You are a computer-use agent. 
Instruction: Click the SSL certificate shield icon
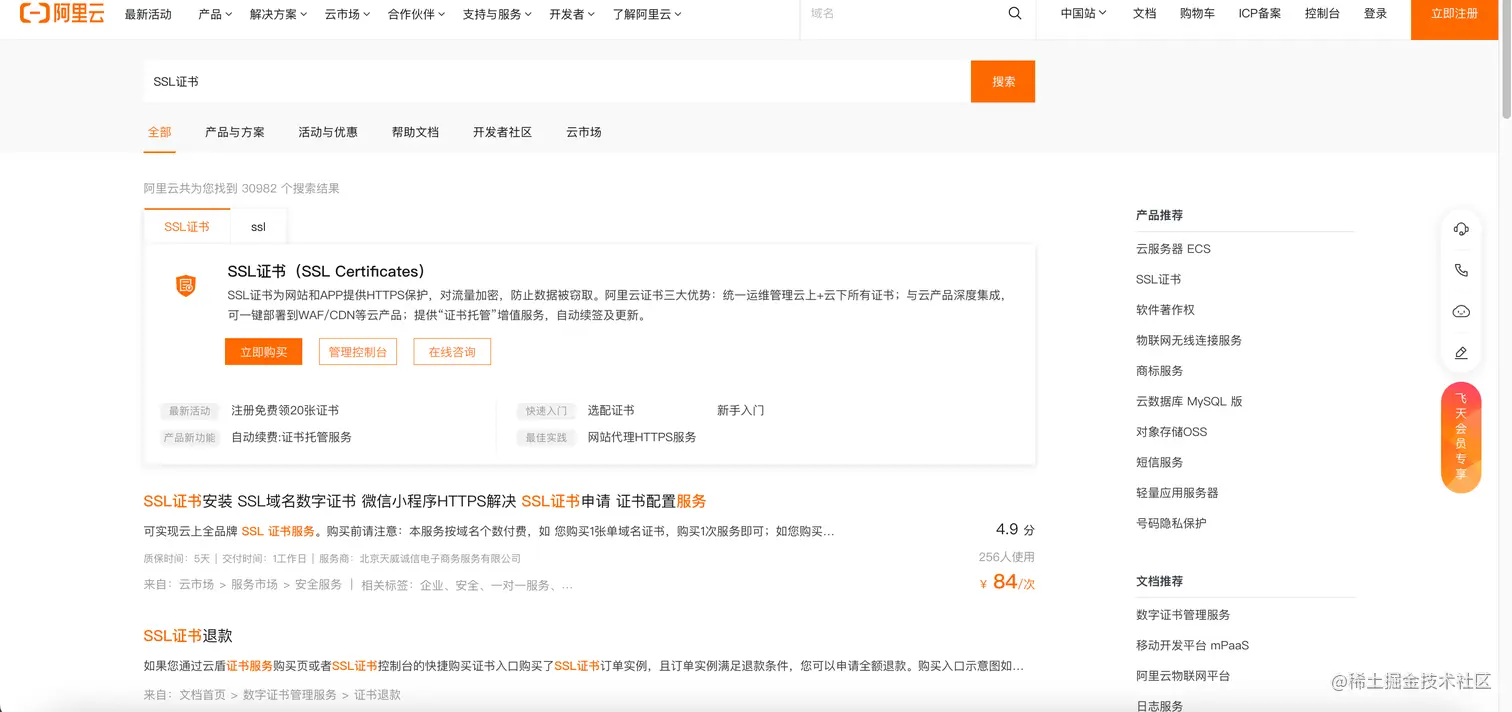tap(185, 286)
